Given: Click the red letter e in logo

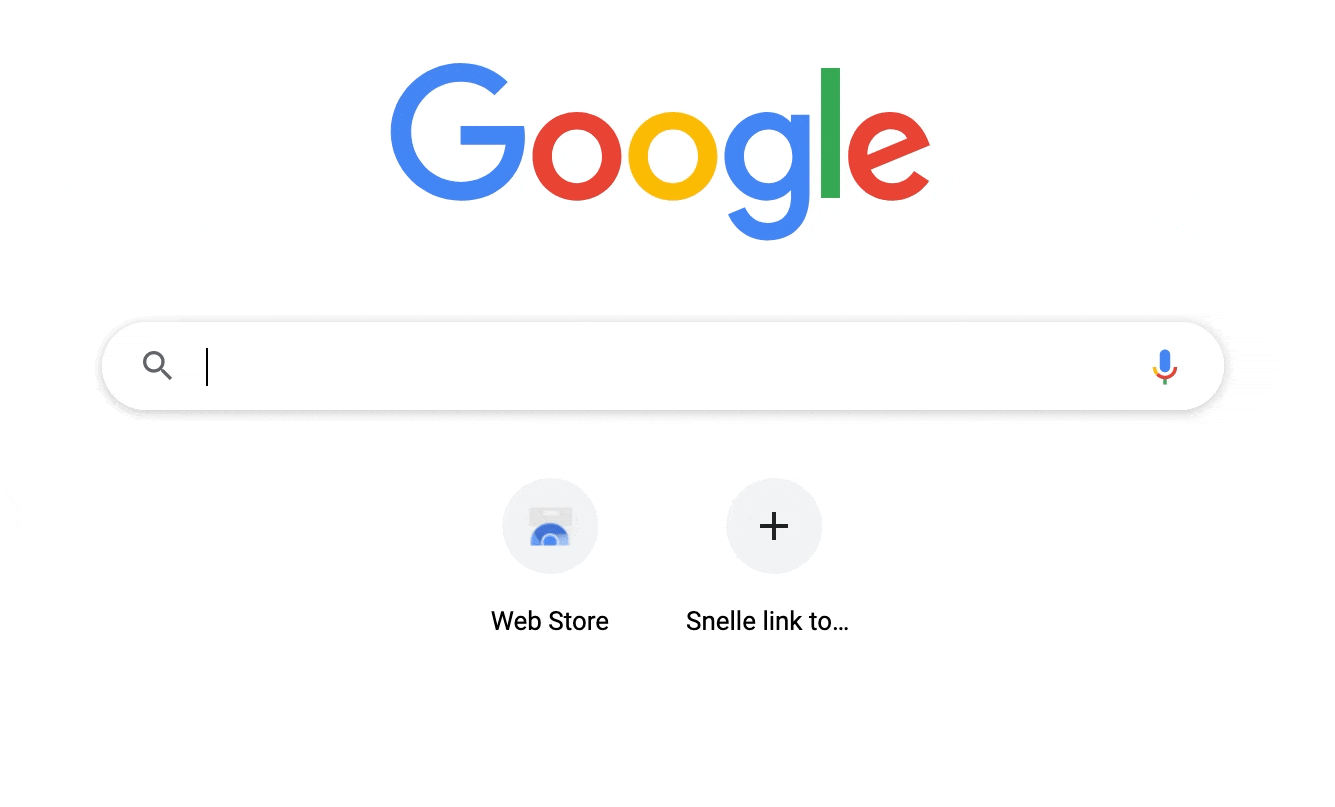Looking at the screenshot, I should (x=889, y=156).
